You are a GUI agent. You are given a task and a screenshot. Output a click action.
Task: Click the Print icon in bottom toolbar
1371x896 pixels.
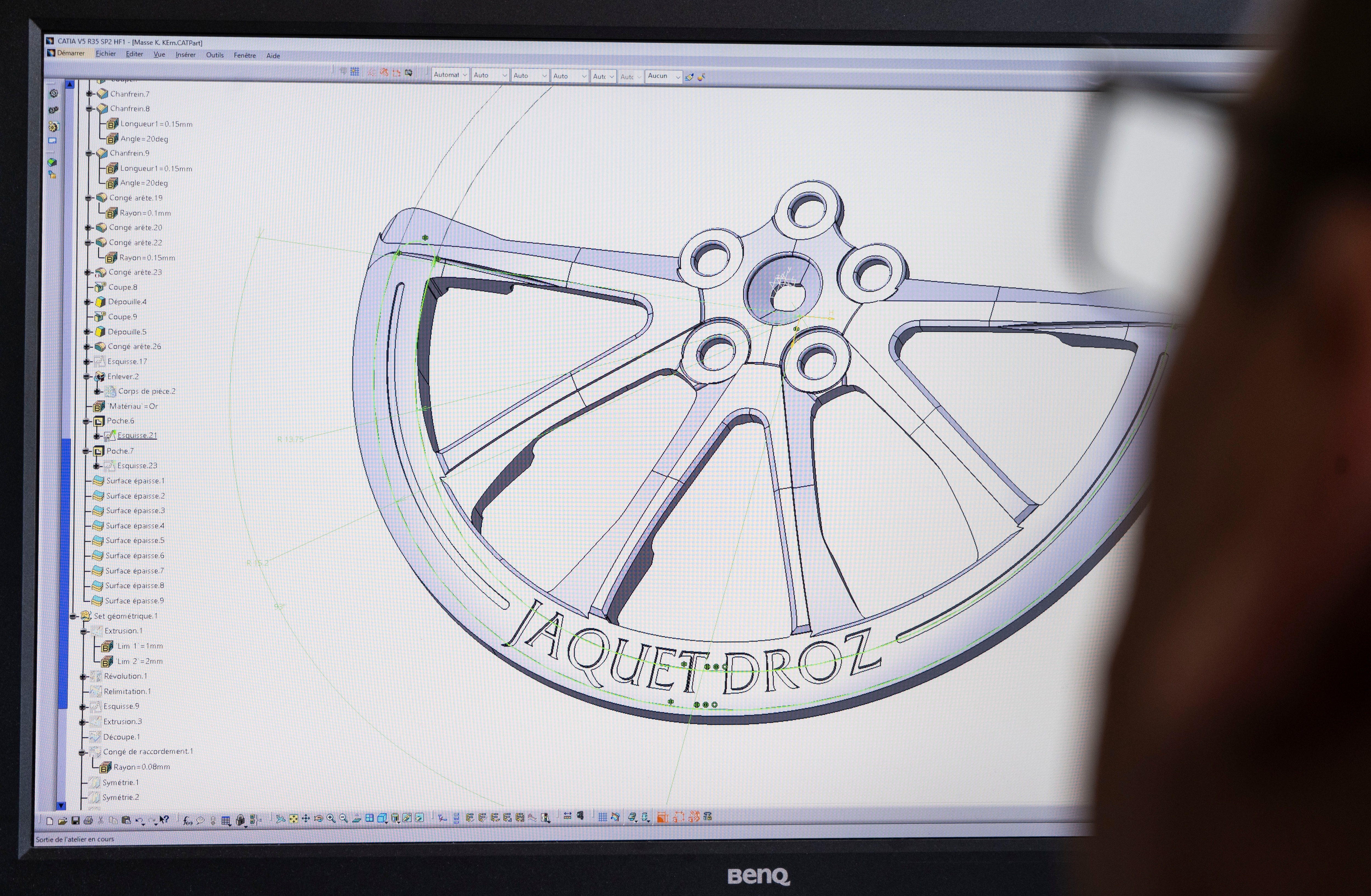[88, 821]
